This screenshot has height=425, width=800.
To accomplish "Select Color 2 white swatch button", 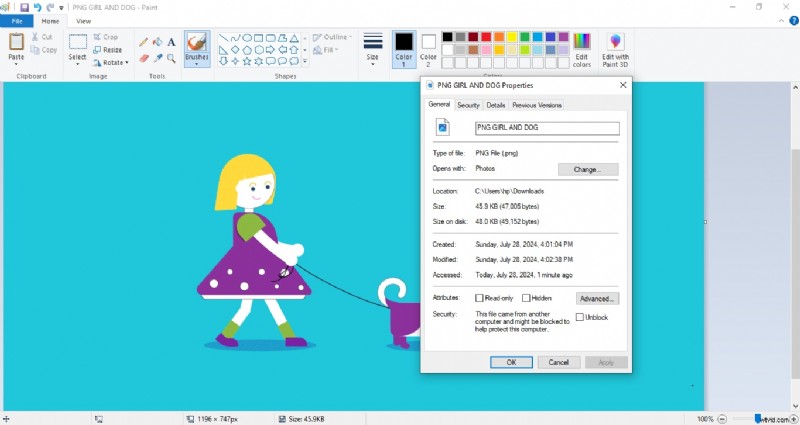I will 429,49.
